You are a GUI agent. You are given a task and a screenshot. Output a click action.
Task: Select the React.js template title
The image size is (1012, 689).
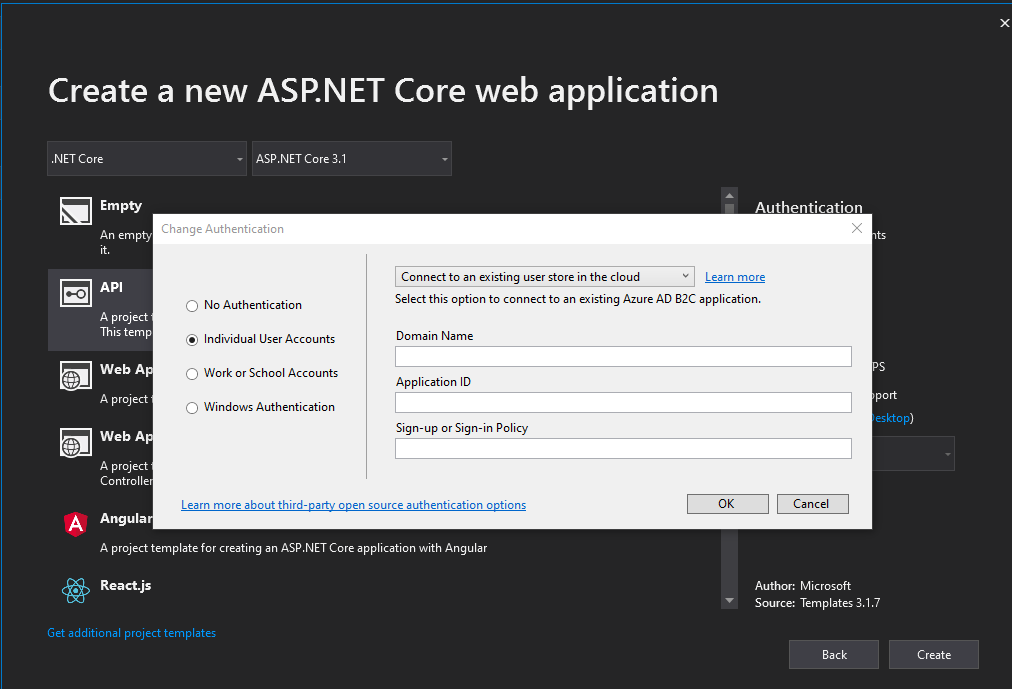point(125,586)
